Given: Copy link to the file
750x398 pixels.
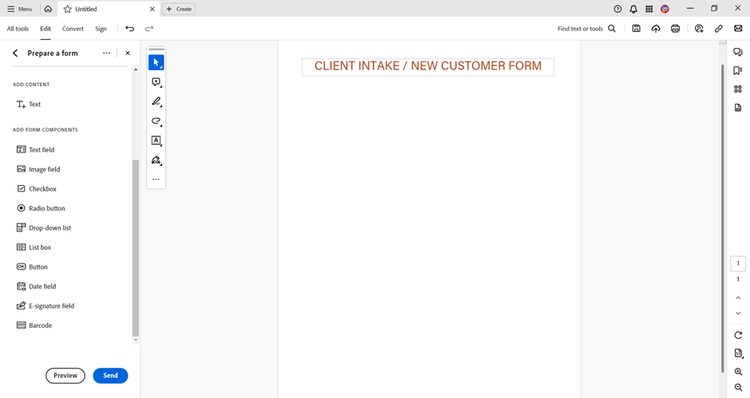Looking at the screenshot, I should click(718, 29).
